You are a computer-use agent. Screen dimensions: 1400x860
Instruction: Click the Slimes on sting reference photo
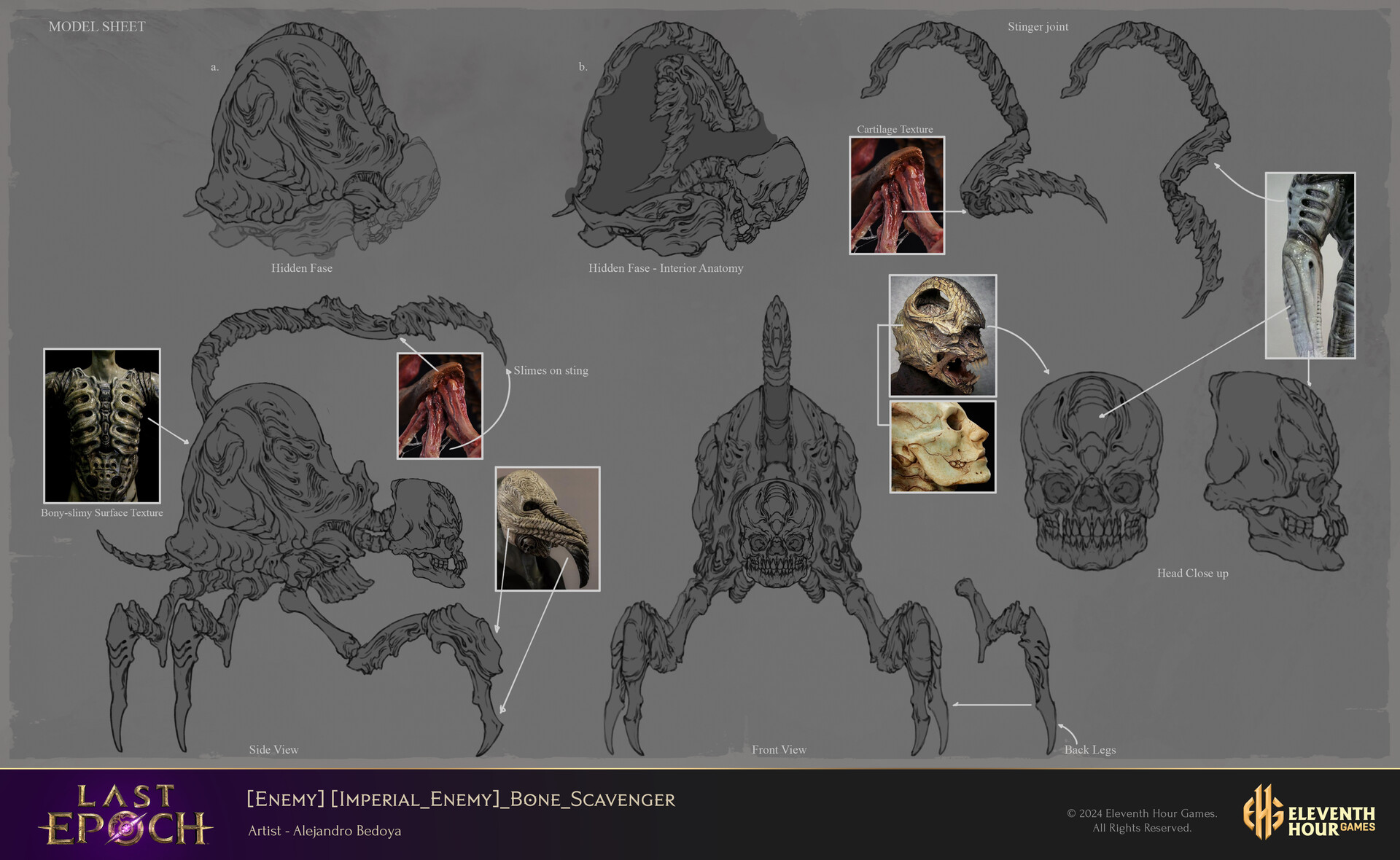coord(440,406)
